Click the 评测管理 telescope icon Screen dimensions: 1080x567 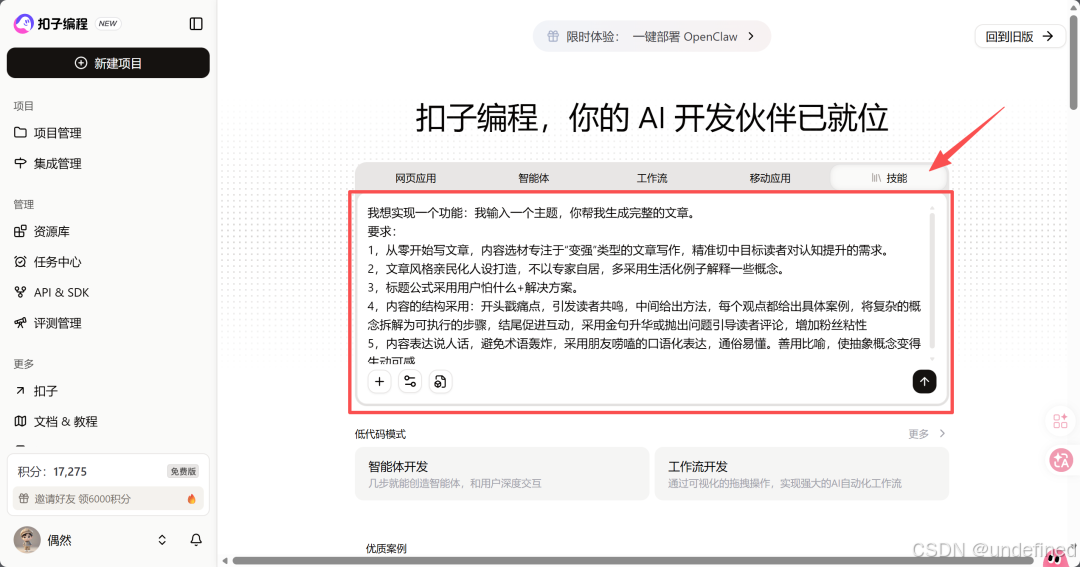pyautogui.click(x=20, y=322)
